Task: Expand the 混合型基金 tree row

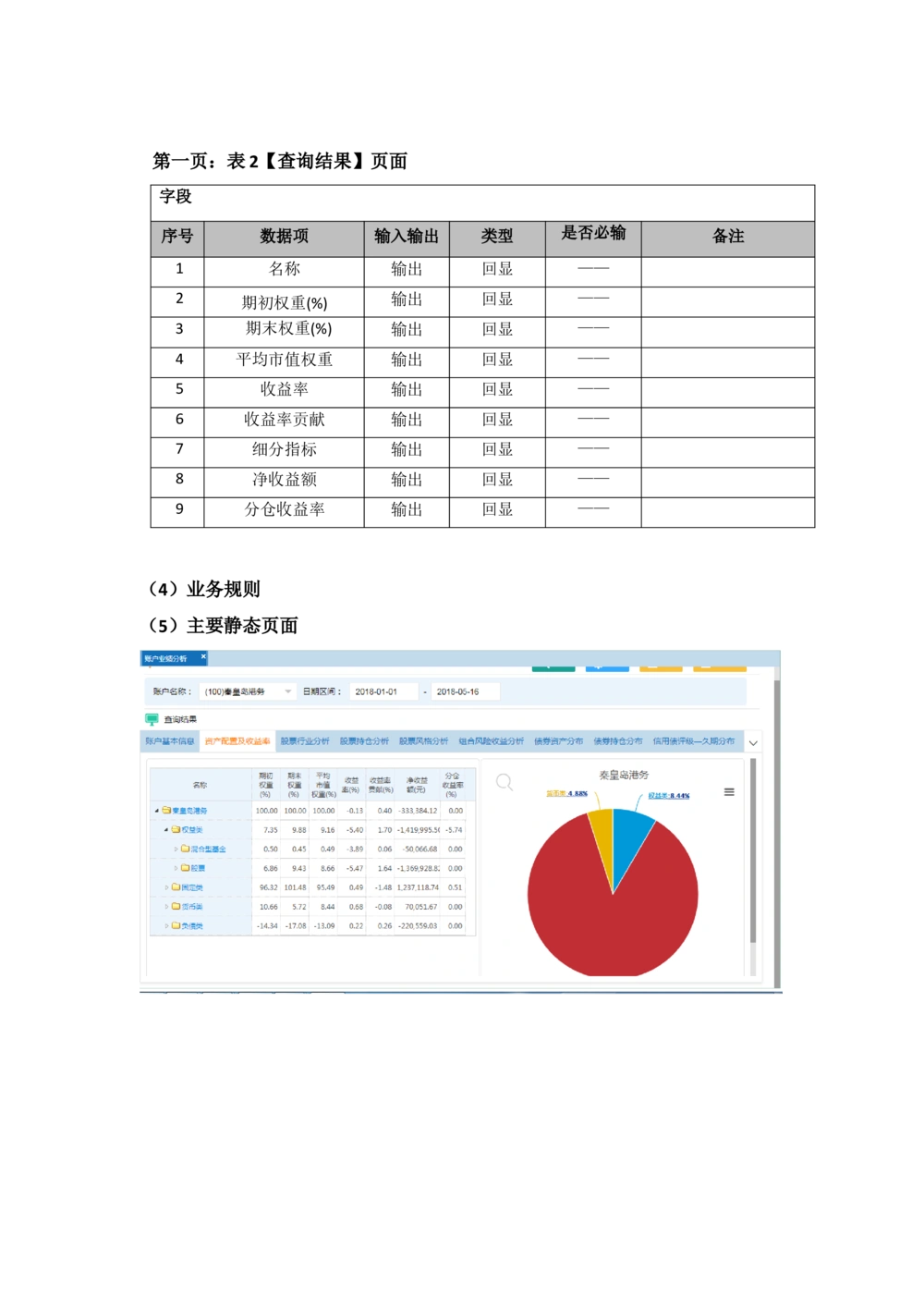Action: click(x=176, y=848)
